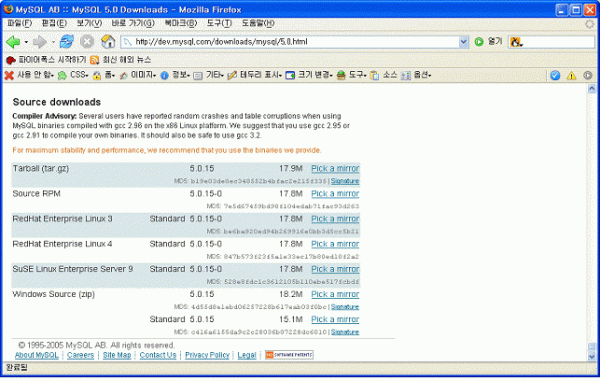Click inside the URL address field

[295, 42]
